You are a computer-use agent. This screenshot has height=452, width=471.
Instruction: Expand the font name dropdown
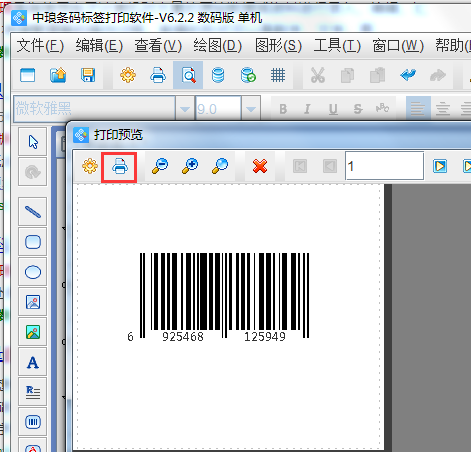185,109
